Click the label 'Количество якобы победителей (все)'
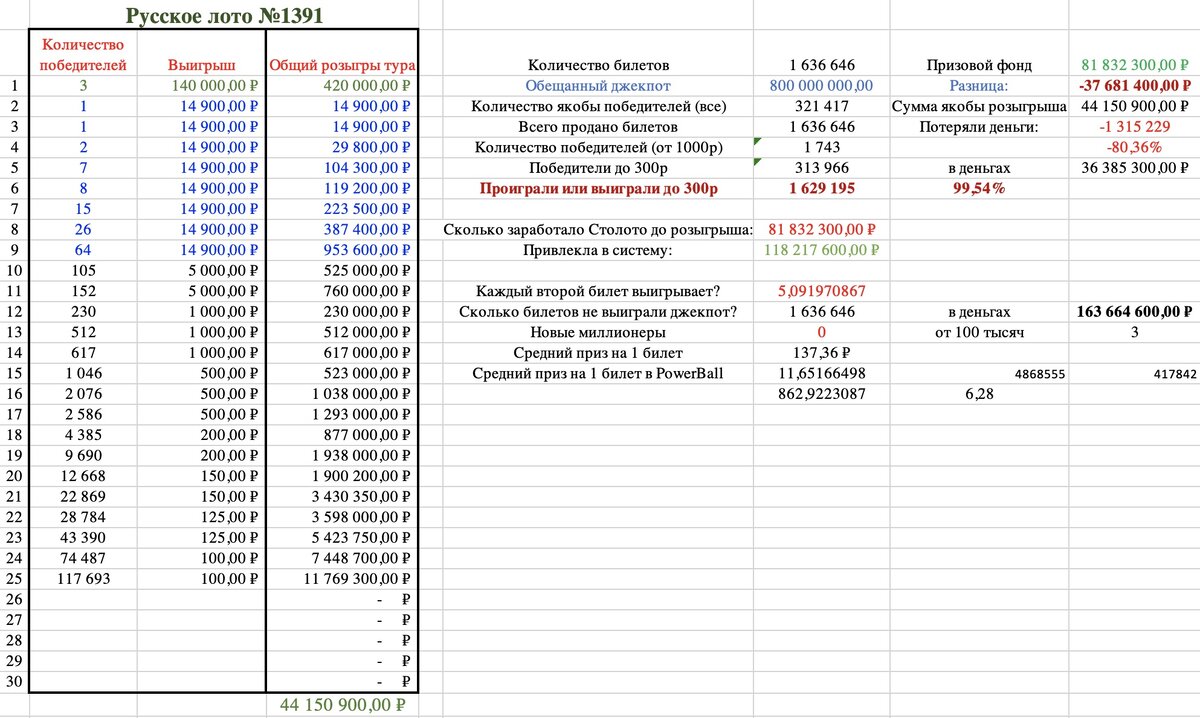 (x=598, y=106)
